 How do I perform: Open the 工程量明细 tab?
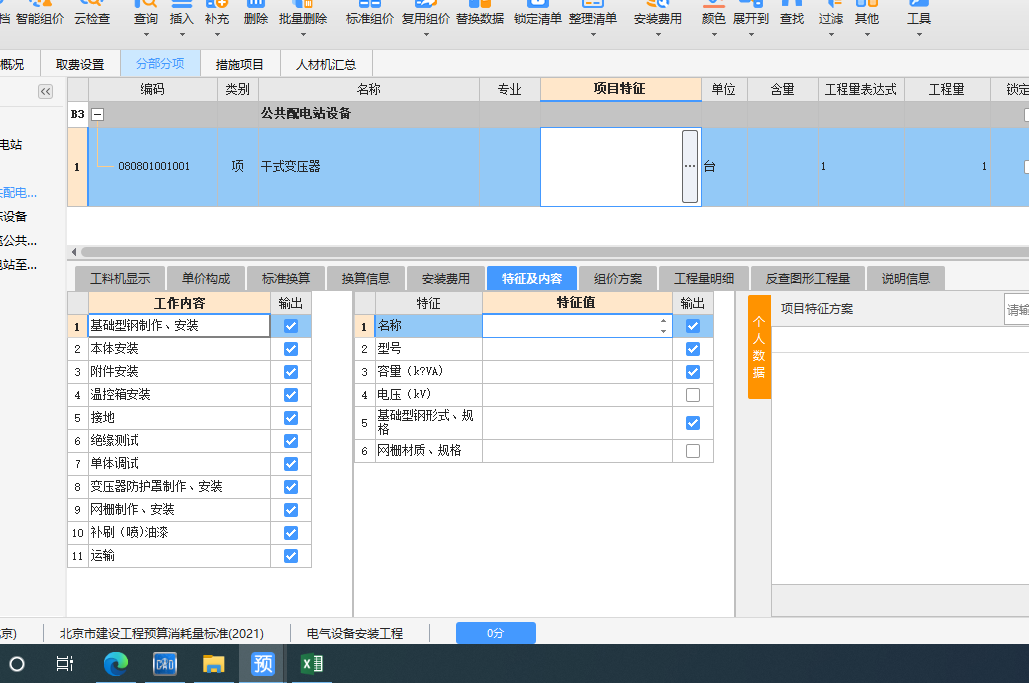coord(704,279)
